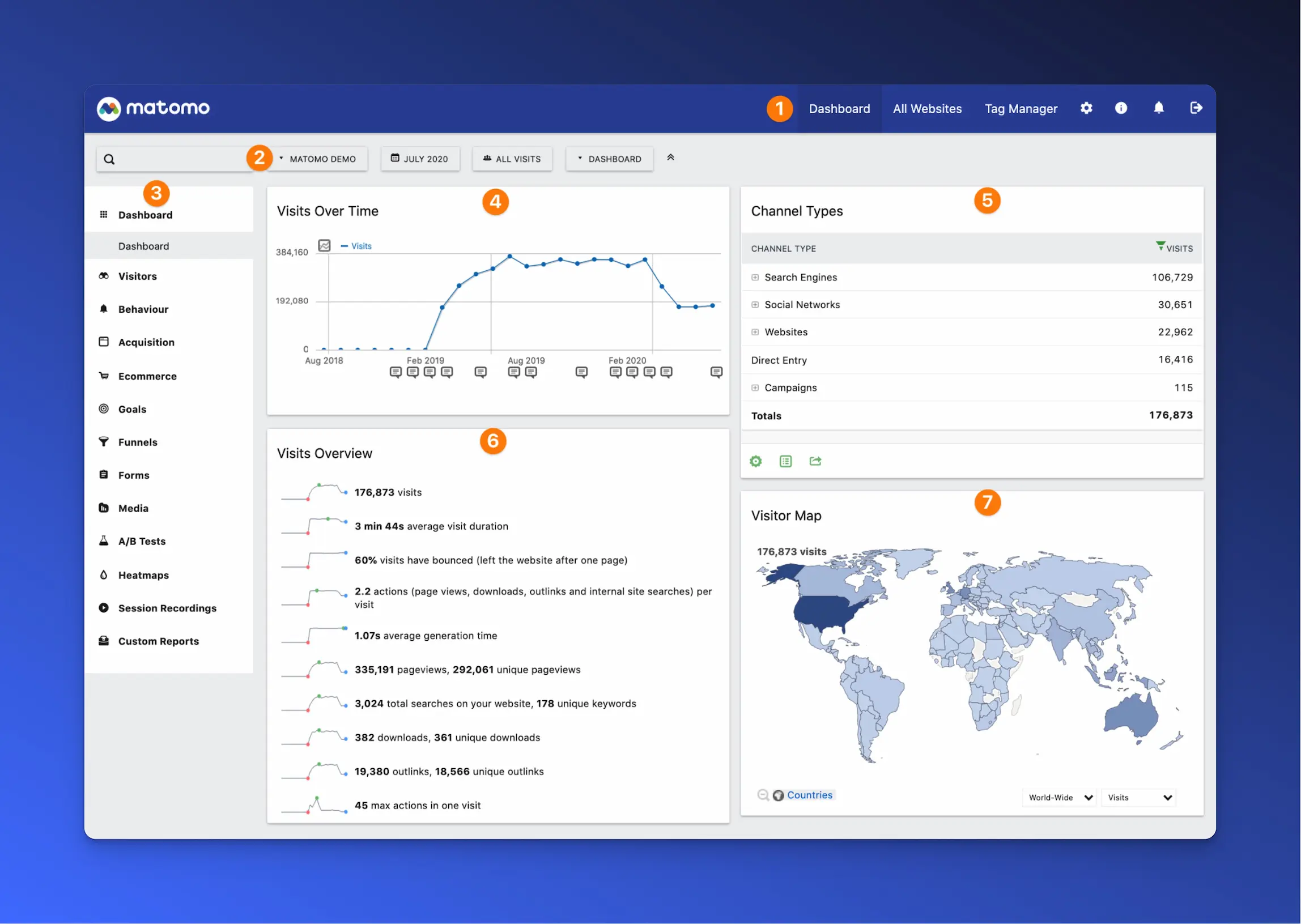This screenshot has width=1301, height=924.
Task: Click the metrics picker icon on graph
Action: (x=324, y=246)
